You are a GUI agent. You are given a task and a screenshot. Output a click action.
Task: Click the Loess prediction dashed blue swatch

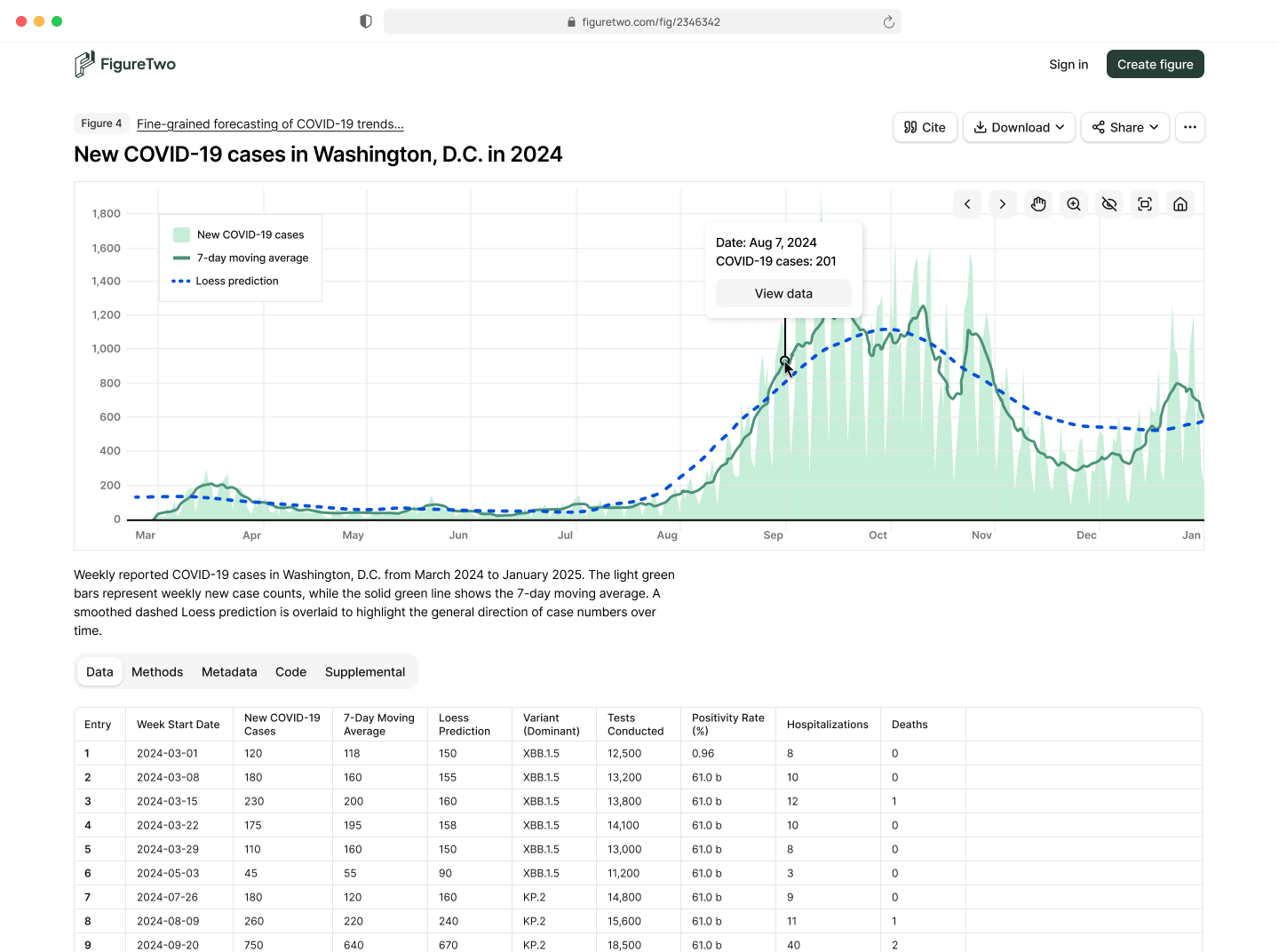(181, 281)
